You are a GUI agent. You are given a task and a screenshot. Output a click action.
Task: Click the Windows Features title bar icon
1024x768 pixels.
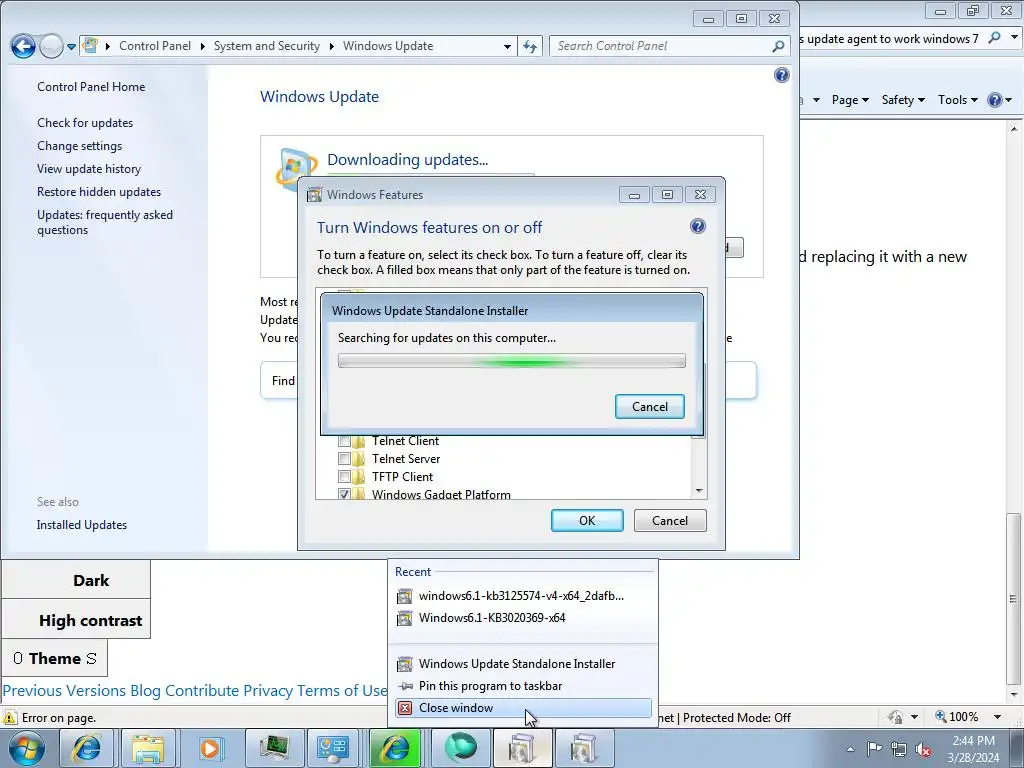pos(315,195)
